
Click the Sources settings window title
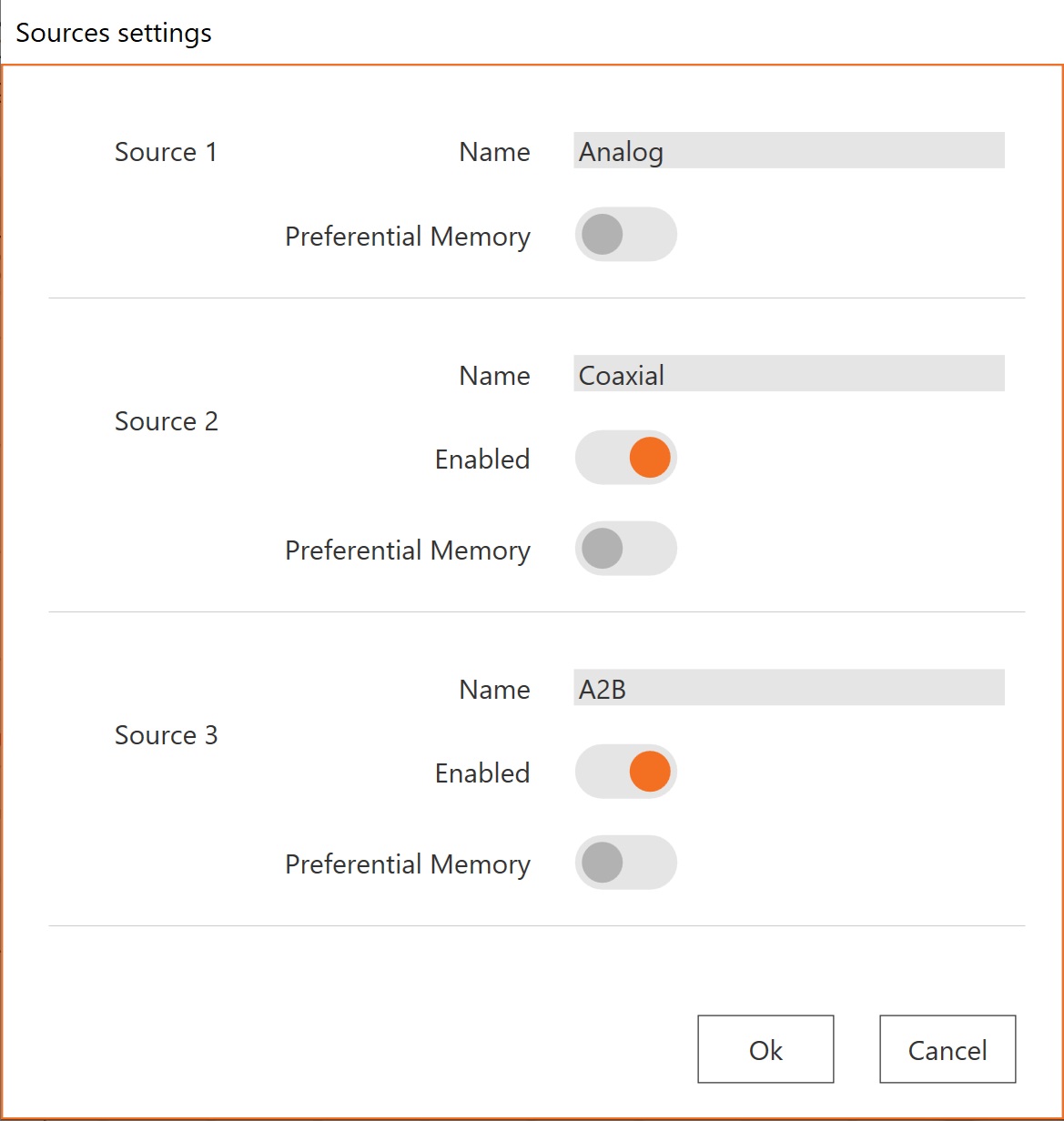coord(114,33)
